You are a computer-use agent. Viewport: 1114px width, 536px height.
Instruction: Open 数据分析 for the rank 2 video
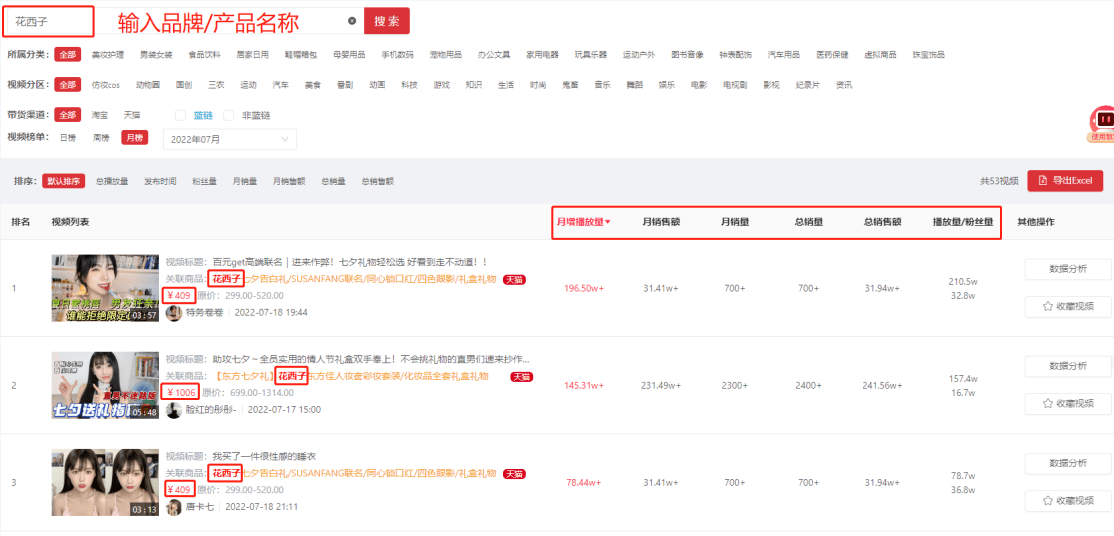click(x=1068, y=367)
